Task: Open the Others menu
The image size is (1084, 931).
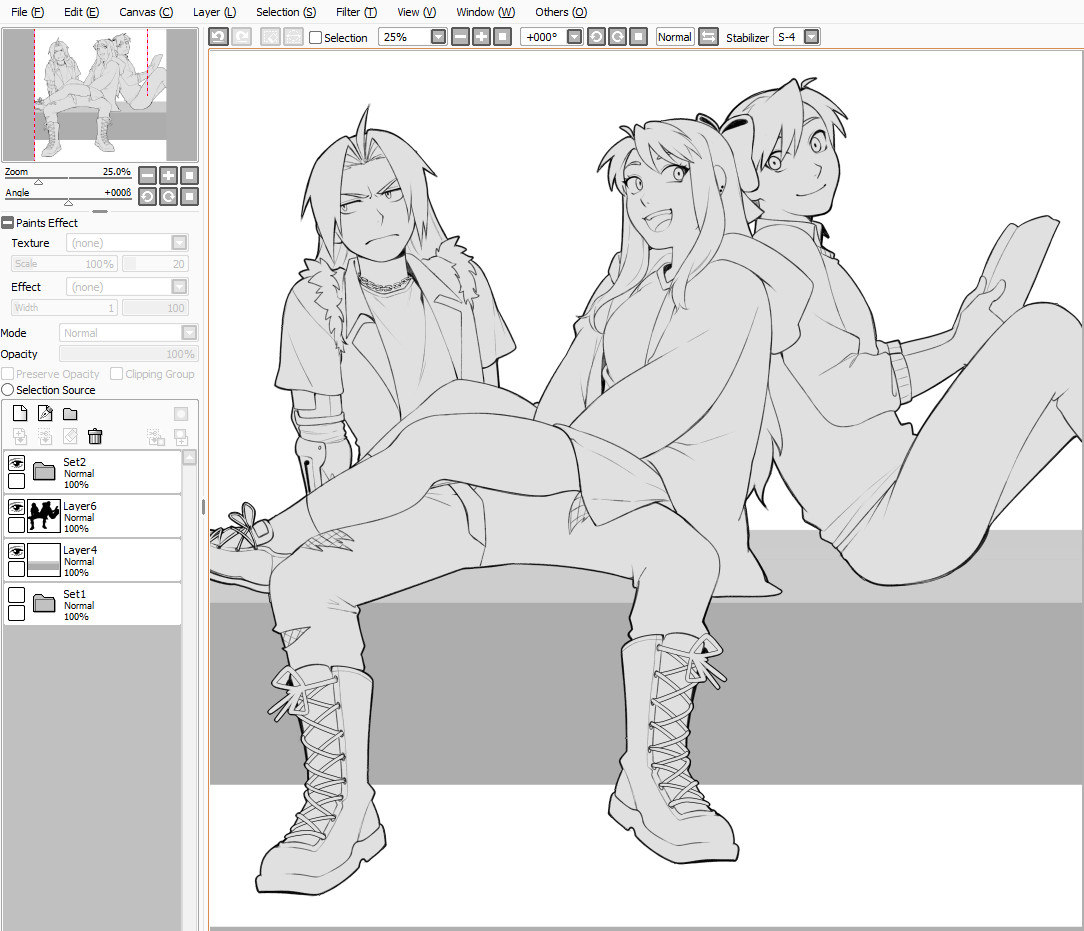Action: point(561,12)
